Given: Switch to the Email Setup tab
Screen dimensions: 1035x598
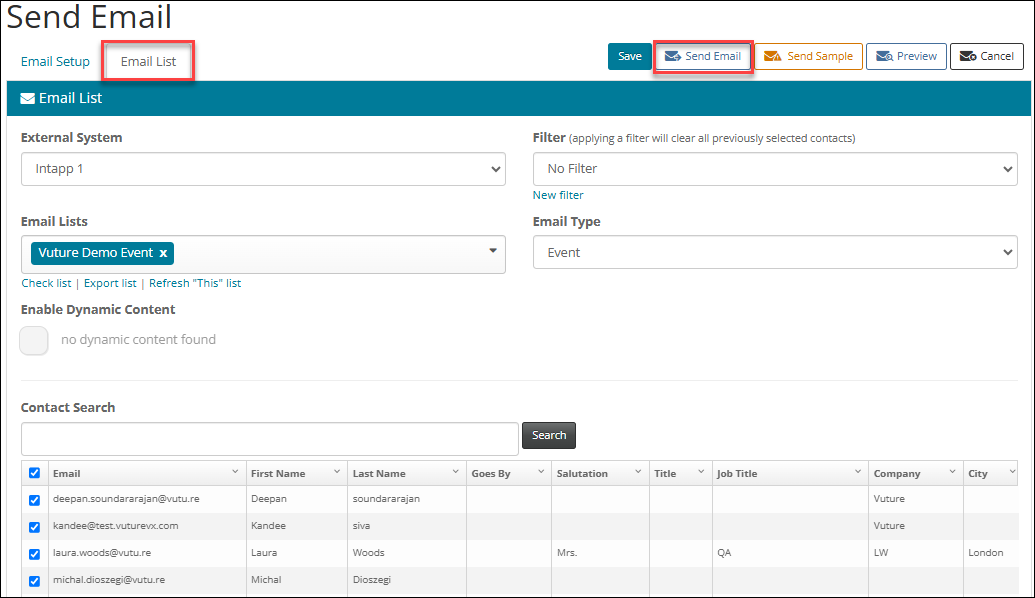Looking at the screenshot, I should click(x=55, y=61).
